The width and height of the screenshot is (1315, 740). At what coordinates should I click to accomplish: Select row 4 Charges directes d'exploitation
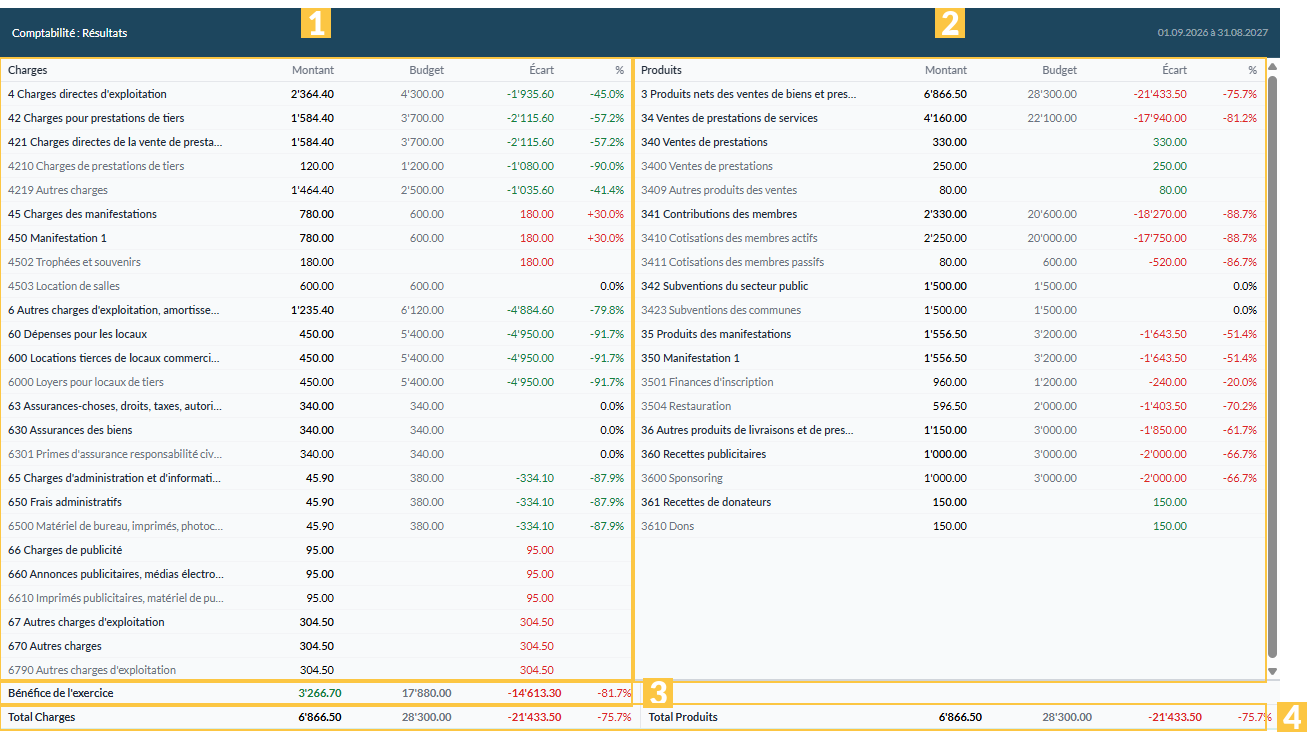pyautogui.click(x=318, y=94)
